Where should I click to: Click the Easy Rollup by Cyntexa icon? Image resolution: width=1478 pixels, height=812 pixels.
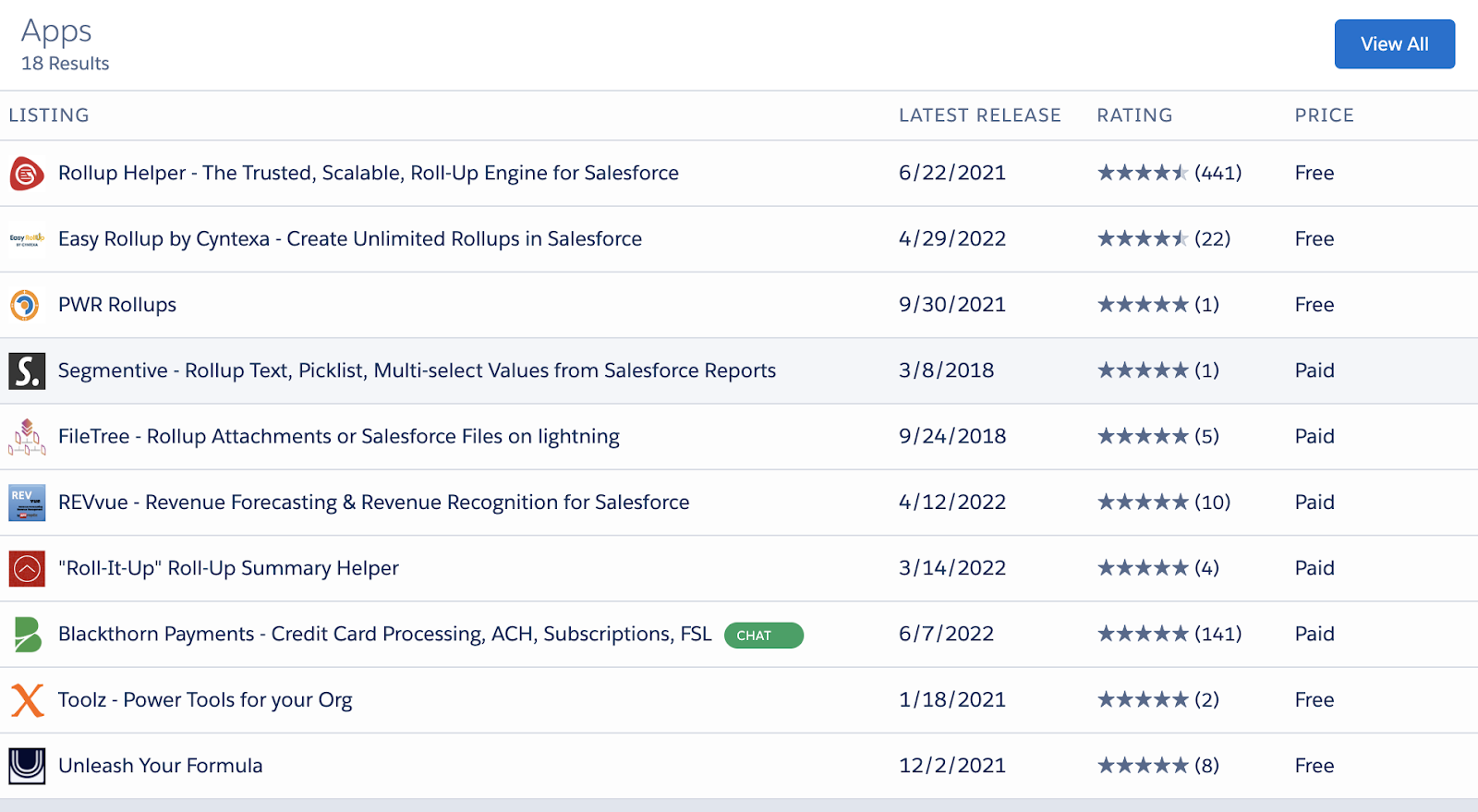coord(27,239)
